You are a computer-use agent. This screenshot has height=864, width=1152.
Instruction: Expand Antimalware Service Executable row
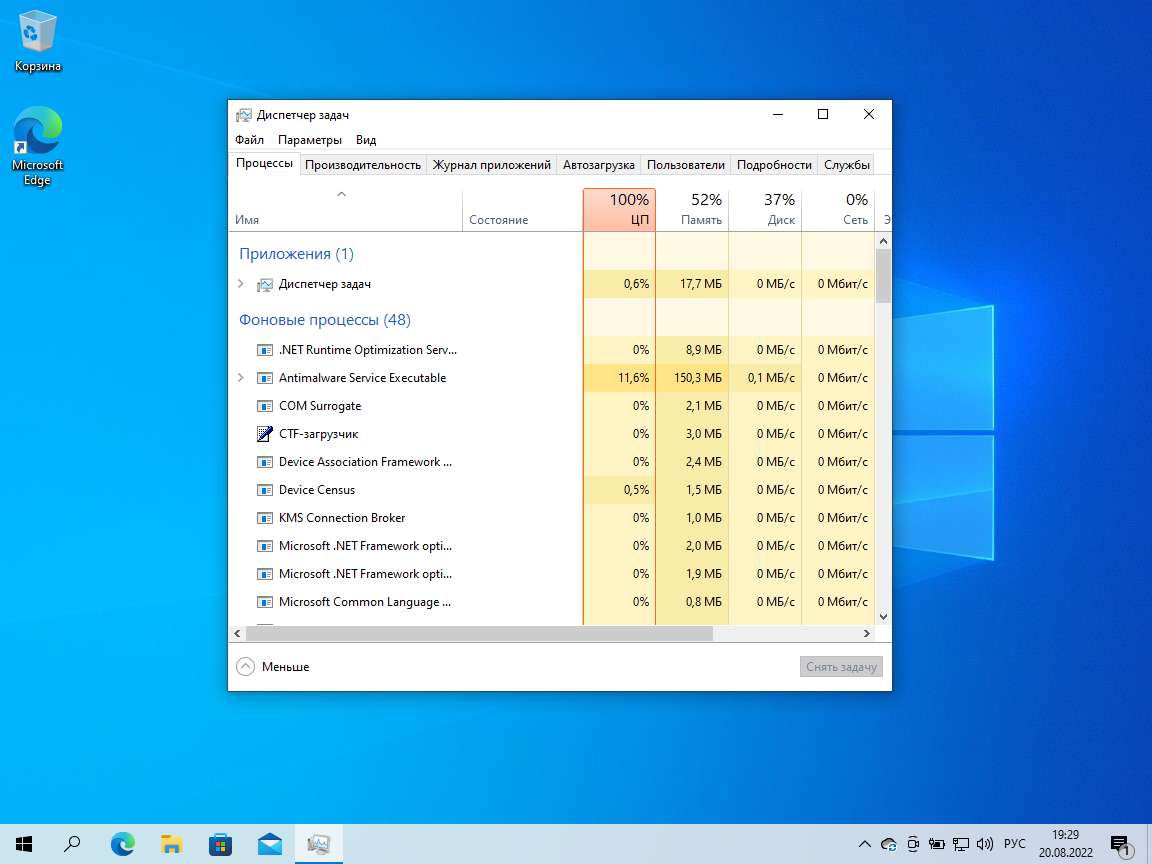[240, 378]
